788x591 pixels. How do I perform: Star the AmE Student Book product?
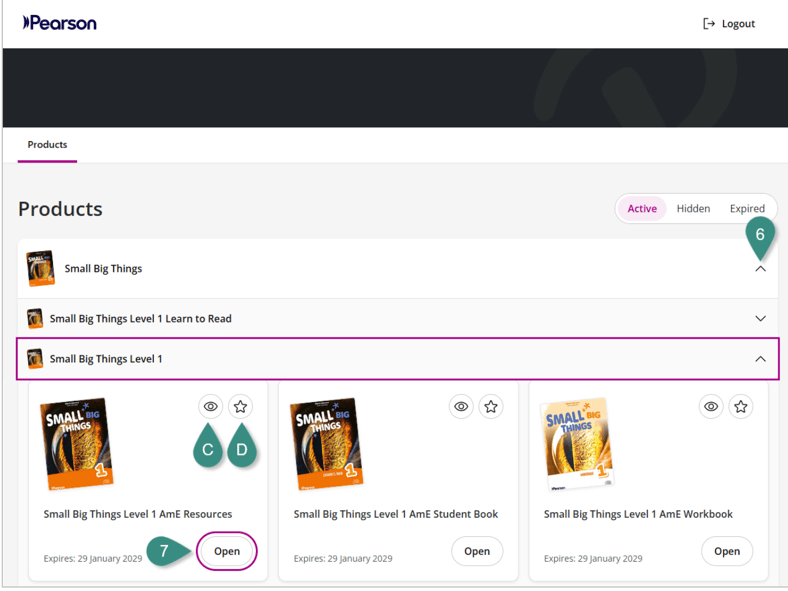490,407
